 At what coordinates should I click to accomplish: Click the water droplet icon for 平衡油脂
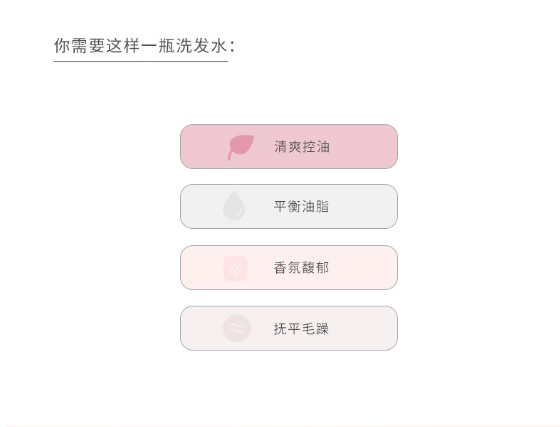[234, 206]
